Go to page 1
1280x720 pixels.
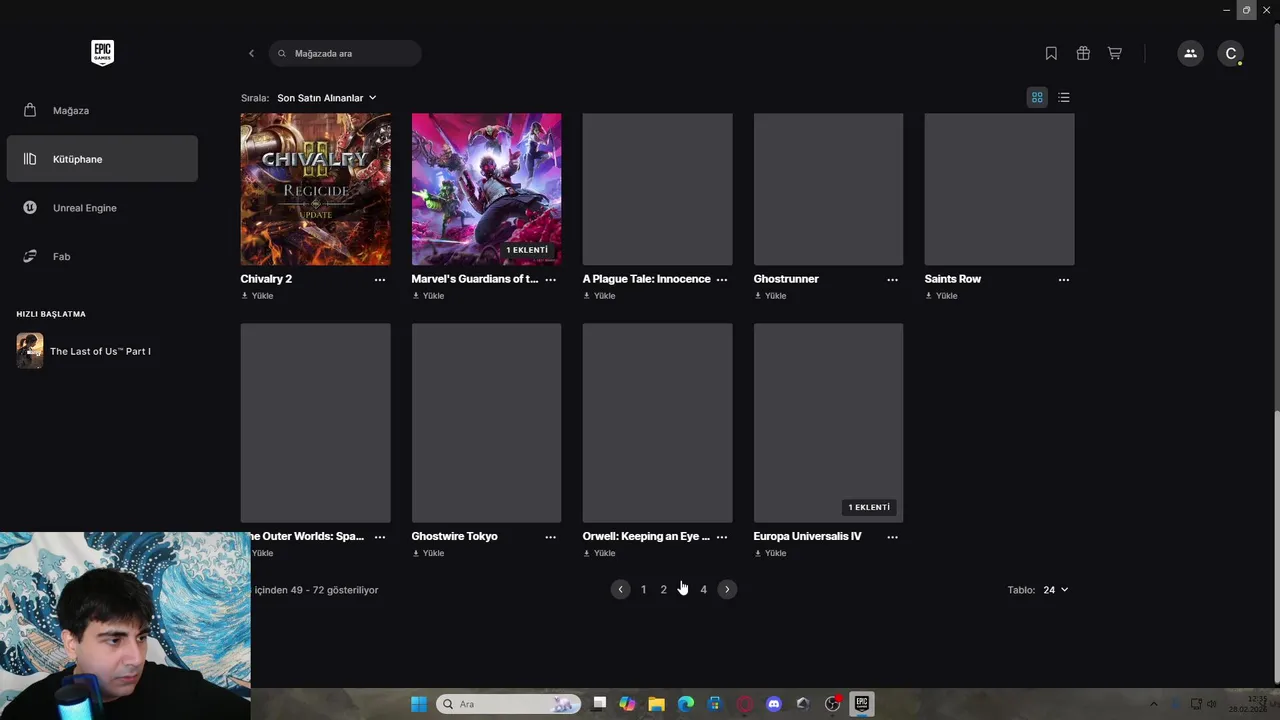[x=643, y=590]
